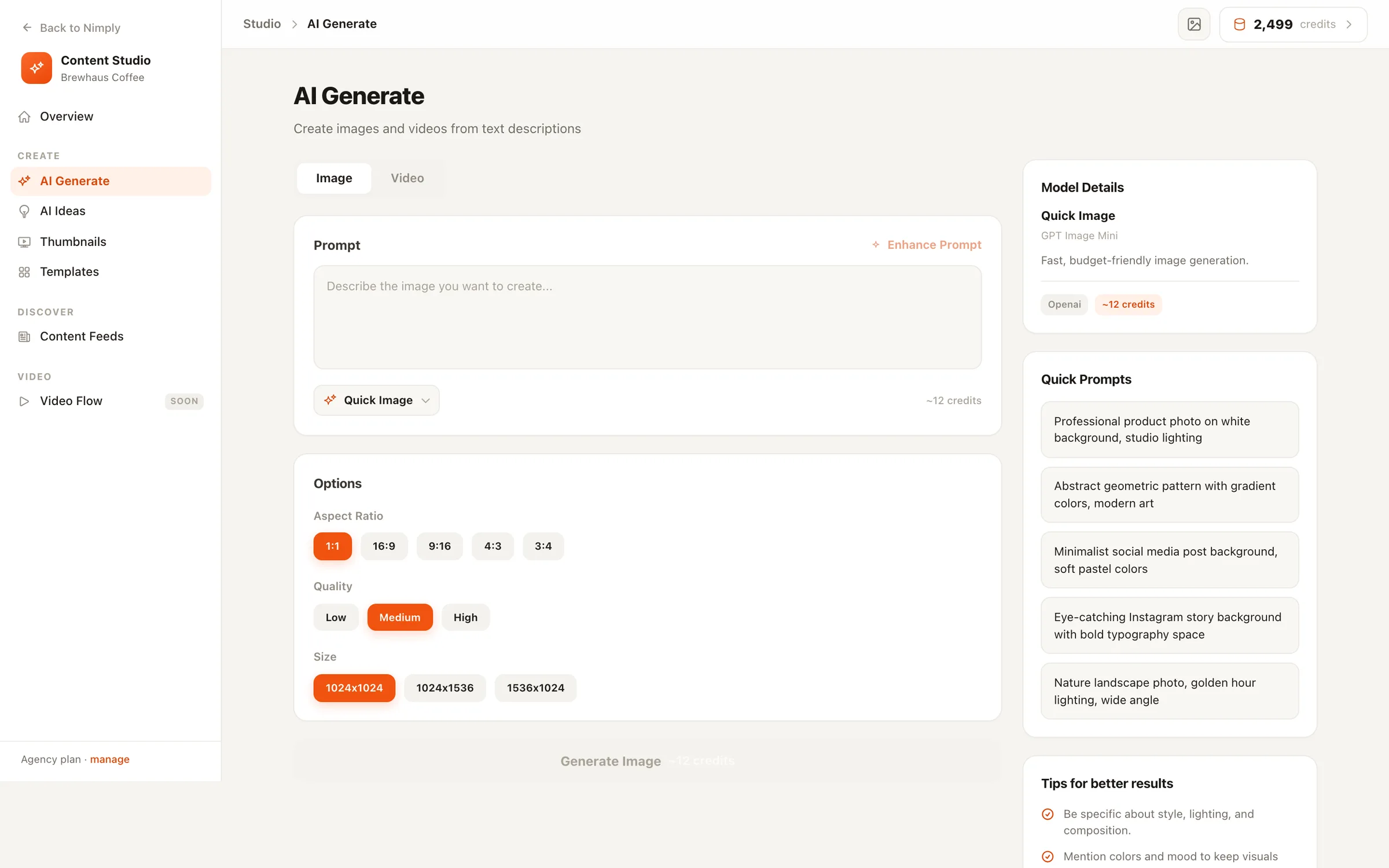Click the AI Generate sparkle icon in sidebar

tap(24, 181)
